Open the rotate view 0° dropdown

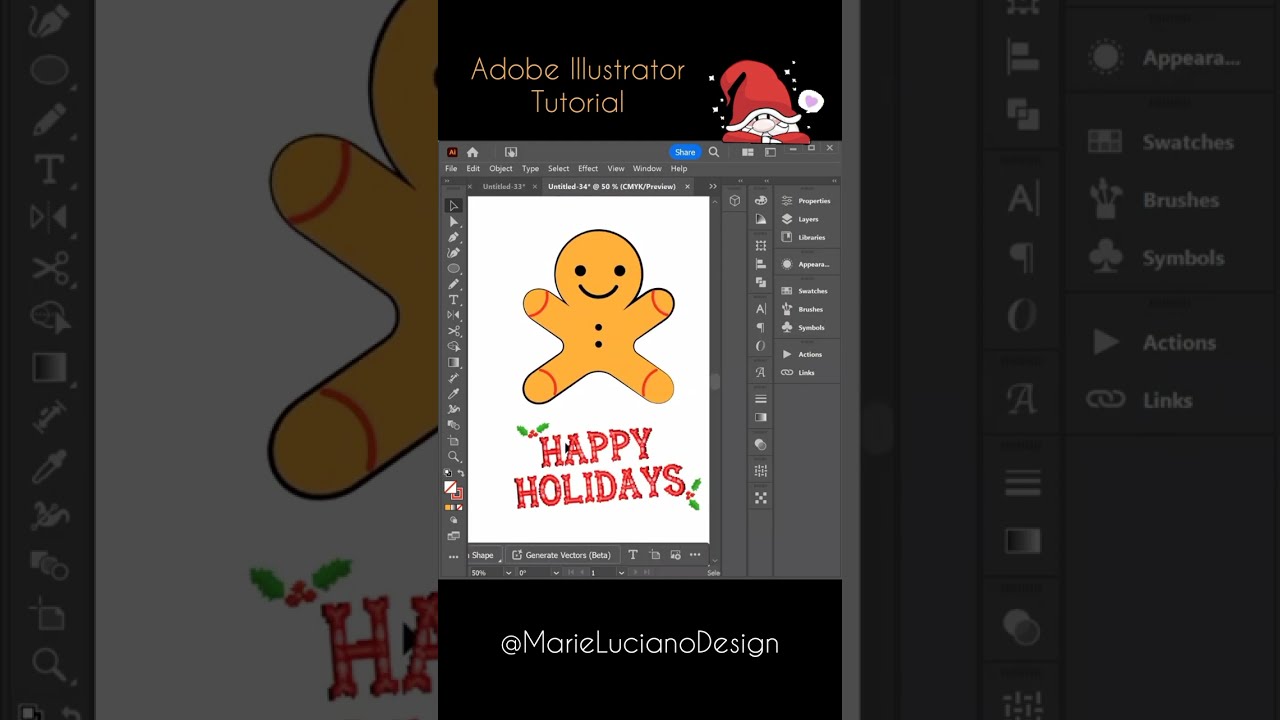556,573
